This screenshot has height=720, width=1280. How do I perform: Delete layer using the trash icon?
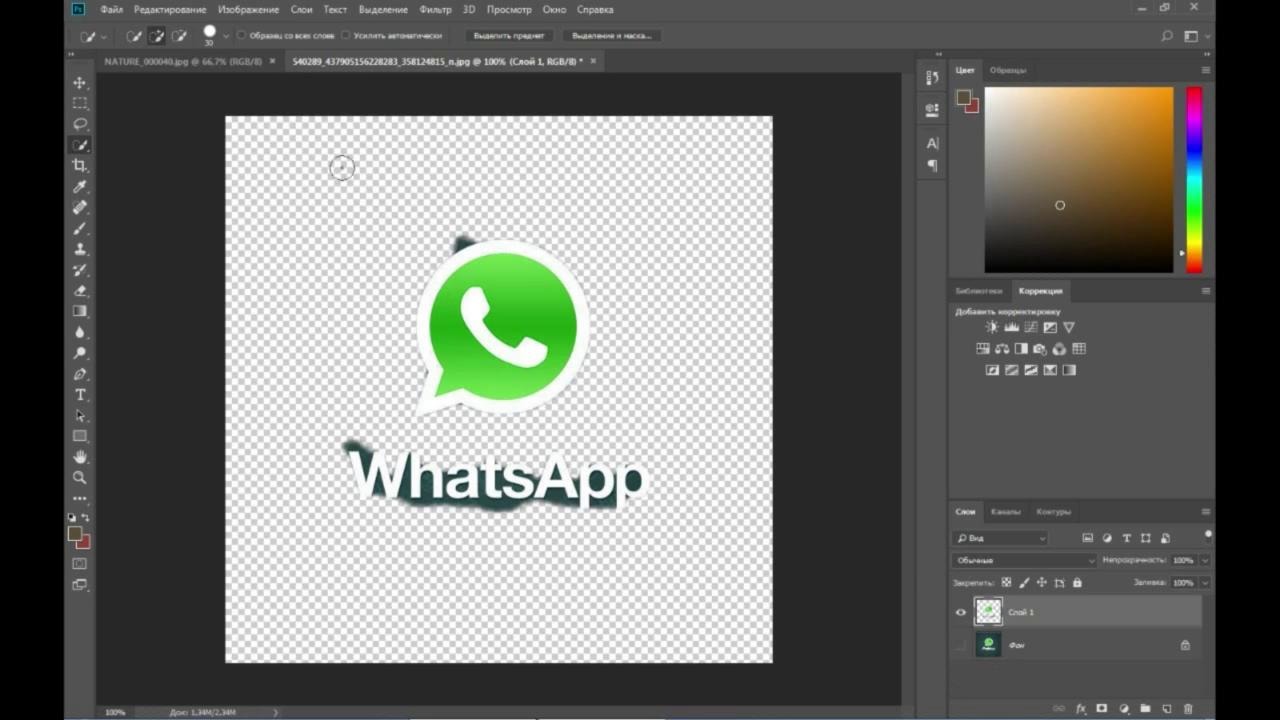pyautogui.click(x=1188, y=709)
